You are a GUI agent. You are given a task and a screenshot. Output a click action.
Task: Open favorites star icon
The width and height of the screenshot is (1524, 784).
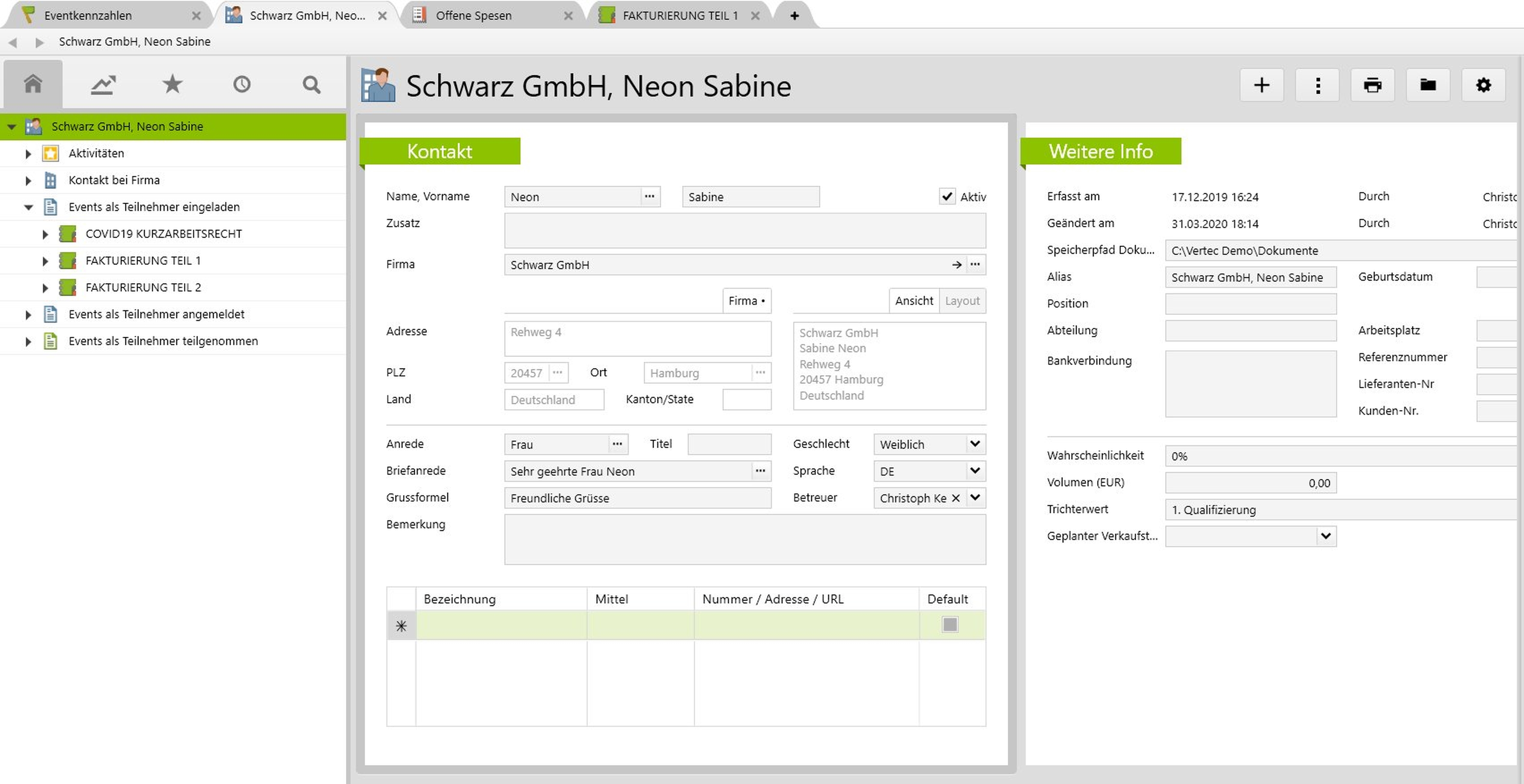click(172, 84)
